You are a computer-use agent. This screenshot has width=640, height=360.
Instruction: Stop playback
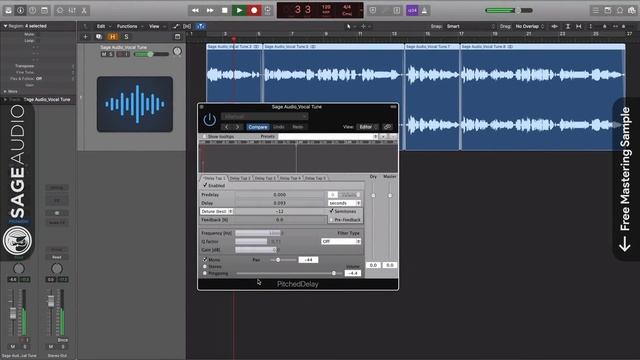(x=224, y=10)
